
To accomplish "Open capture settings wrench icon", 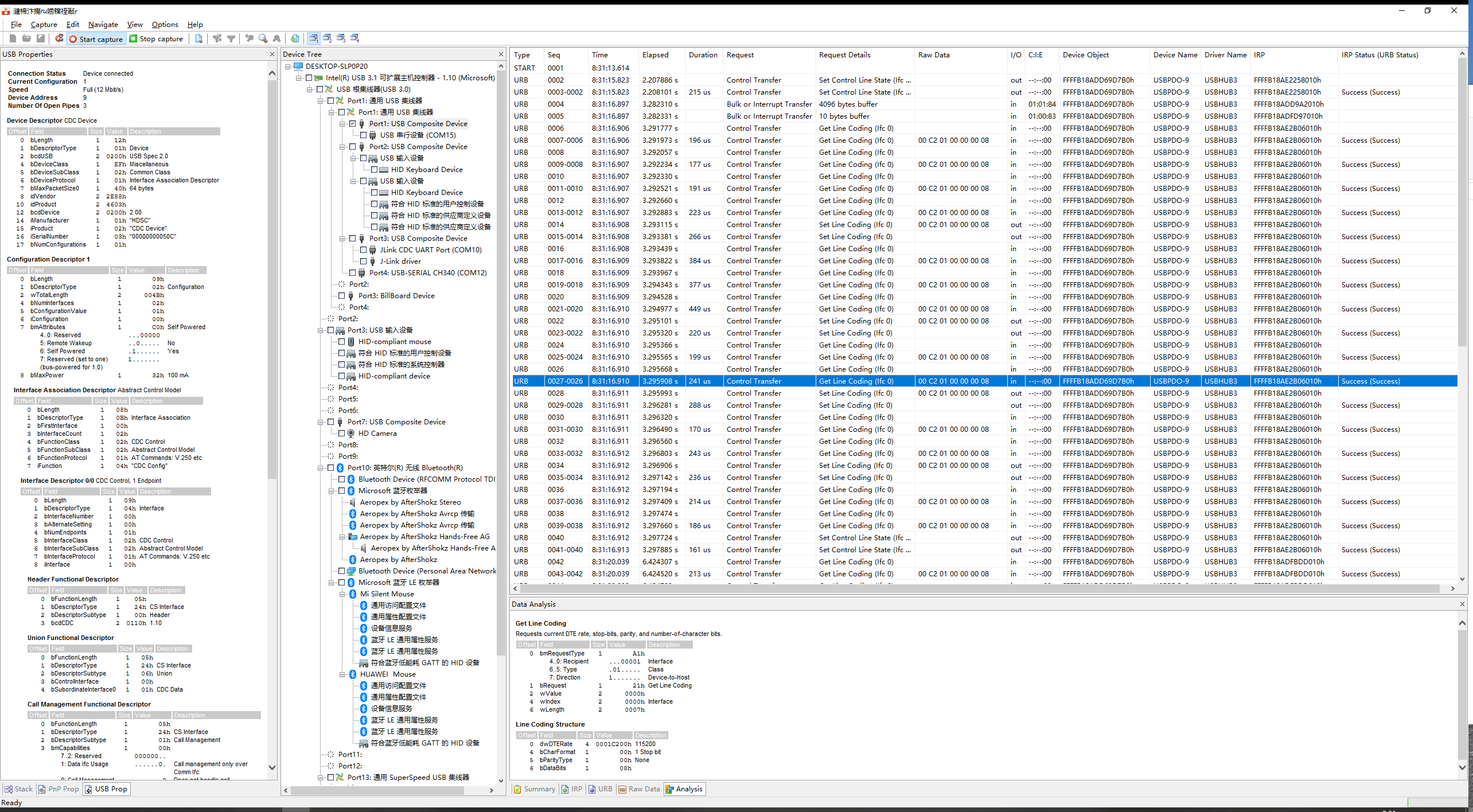I will [x=59, y=38].
